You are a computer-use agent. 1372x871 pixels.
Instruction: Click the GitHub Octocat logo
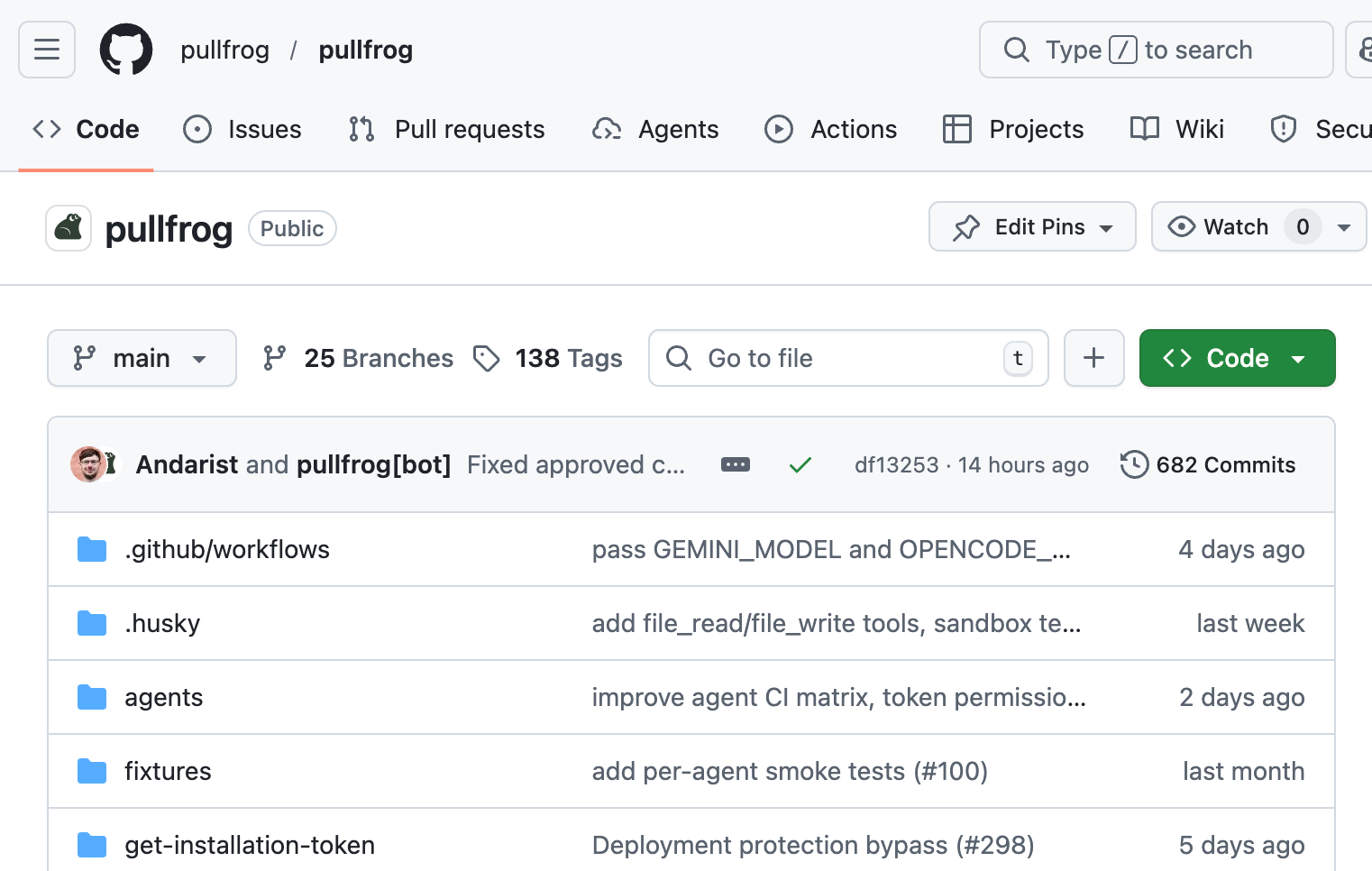coord(126,50)
